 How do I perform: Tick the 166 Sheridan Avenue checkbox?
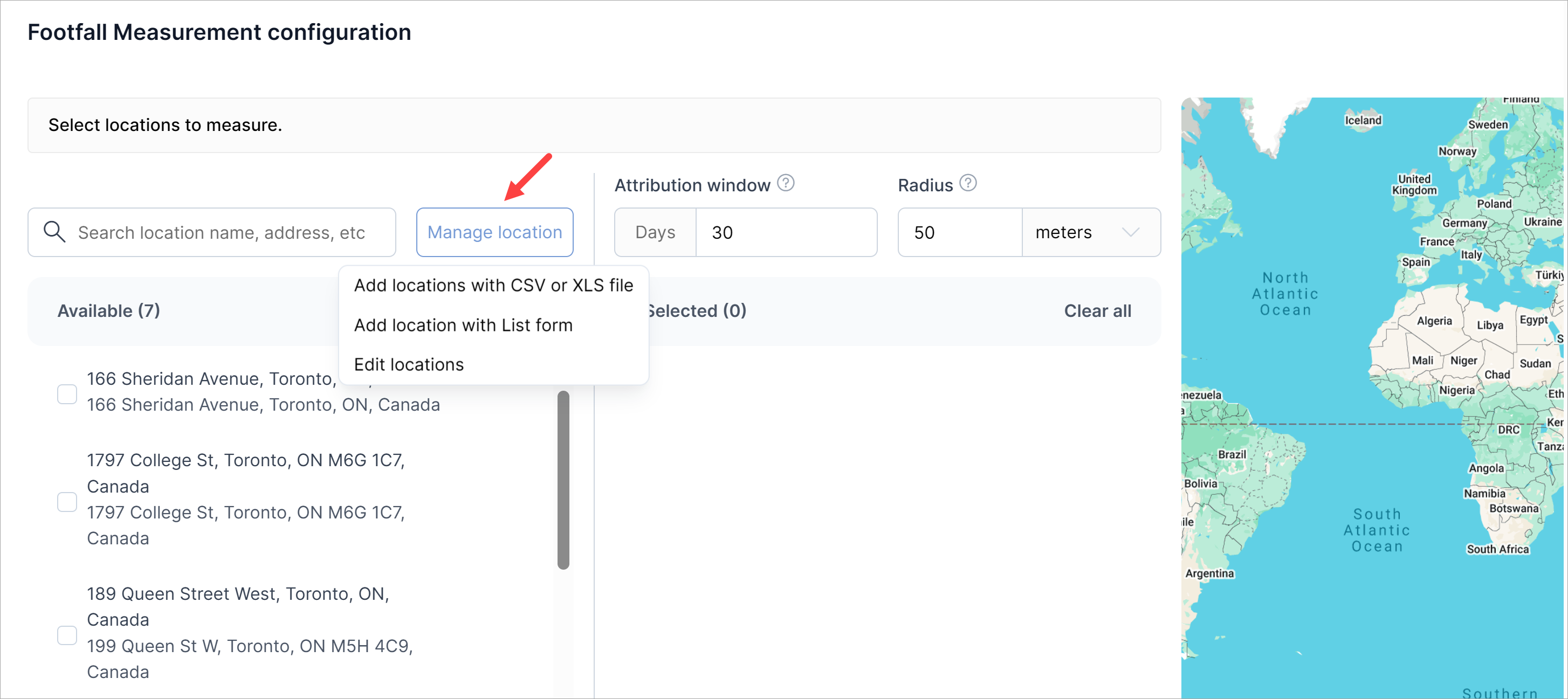(x=67, y=393)
